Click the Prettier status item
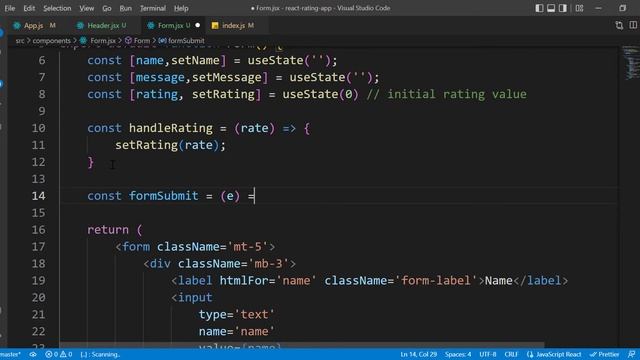The height and width of the screenshot is (360, 640). [x=604, y=354]
